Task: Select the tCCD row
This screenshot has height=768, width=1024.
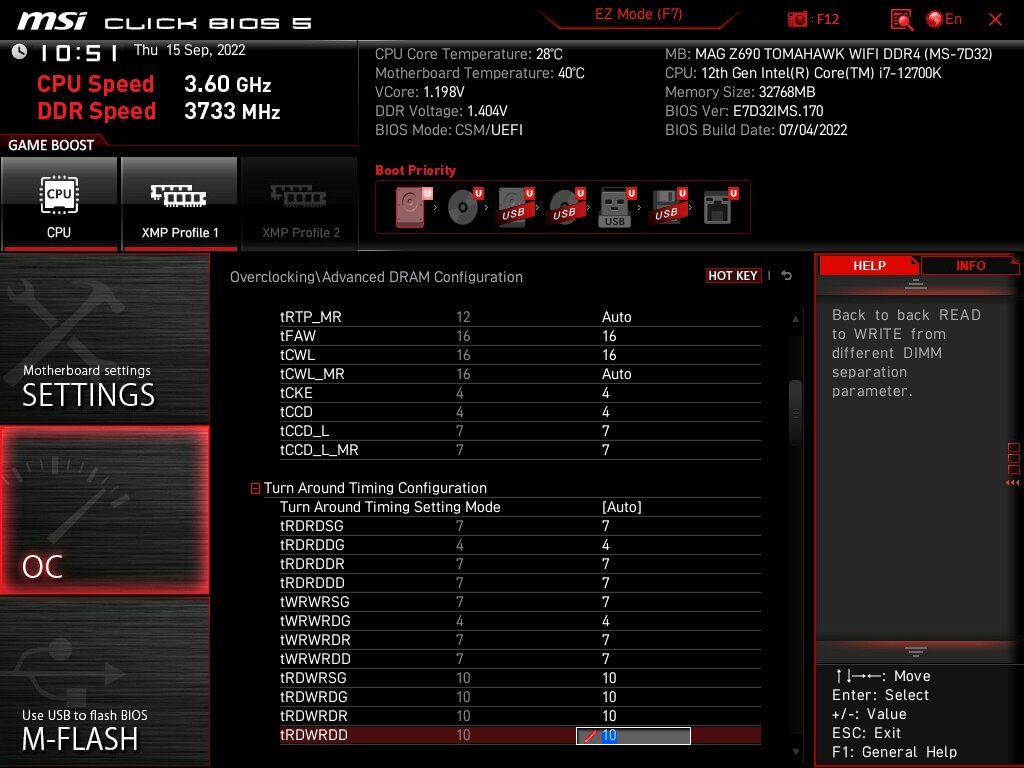Action: [520, 411]
